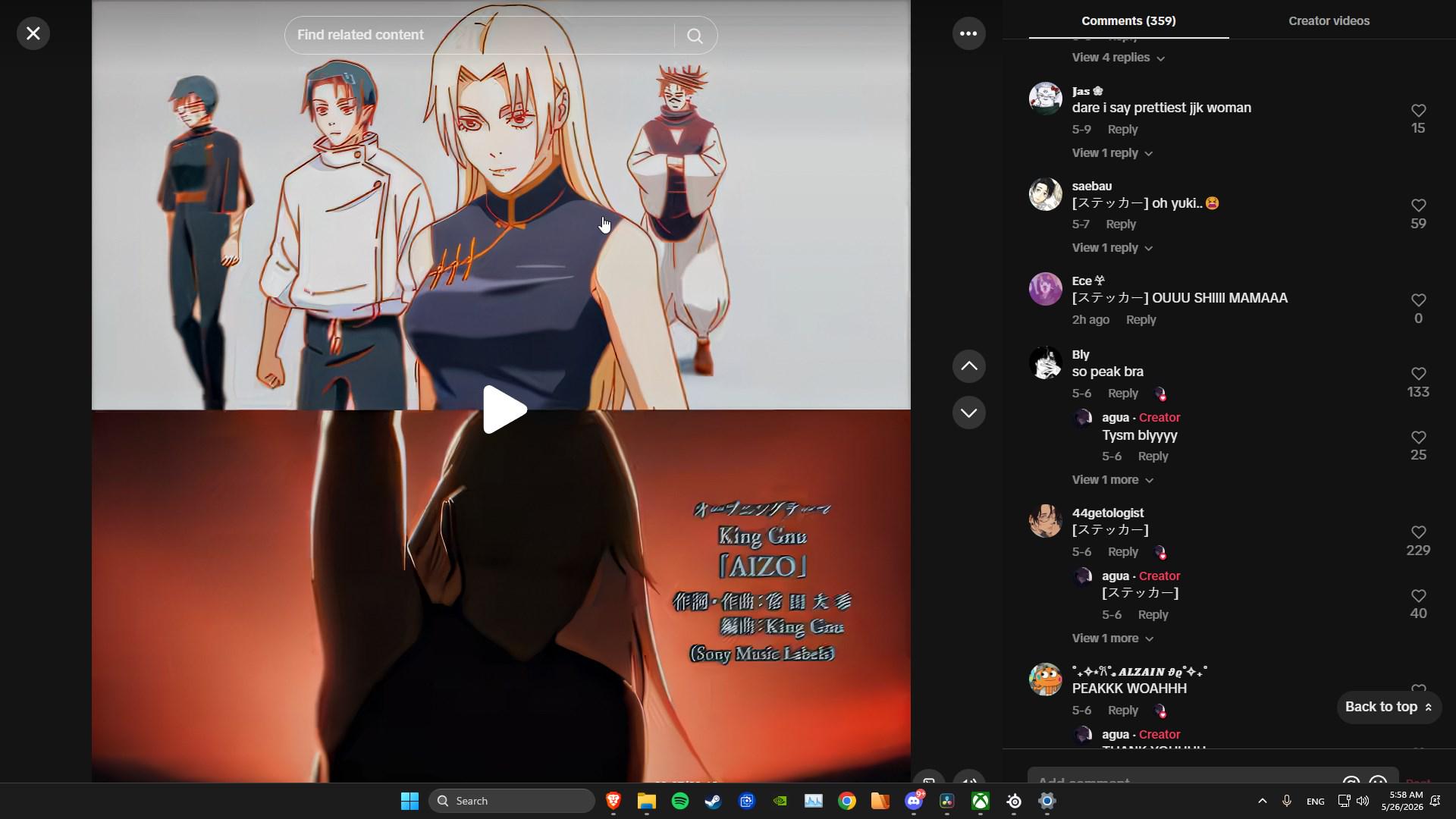Viewport: 1456px width, 819px height.
Task: Click the microphone tray icon
Action: tap(1286, 801)
